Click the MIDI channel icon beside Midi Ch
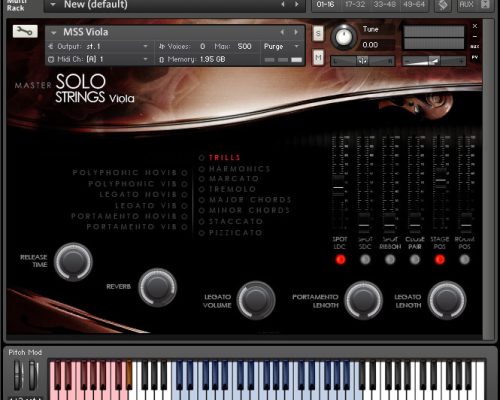This screenshot has width=500, height=400. pos(51,59)
